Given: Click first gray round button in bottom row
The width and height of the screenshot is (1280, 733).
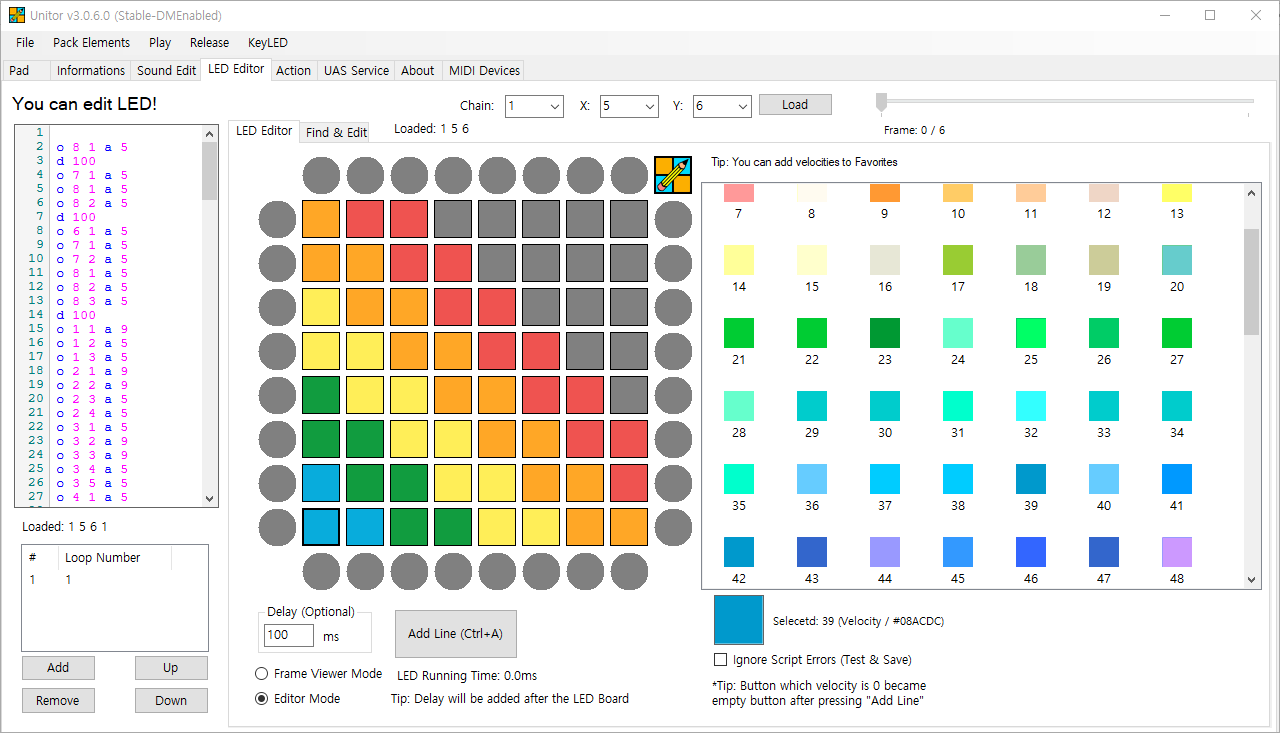Looking at the screenshot, I should (321, 571).
